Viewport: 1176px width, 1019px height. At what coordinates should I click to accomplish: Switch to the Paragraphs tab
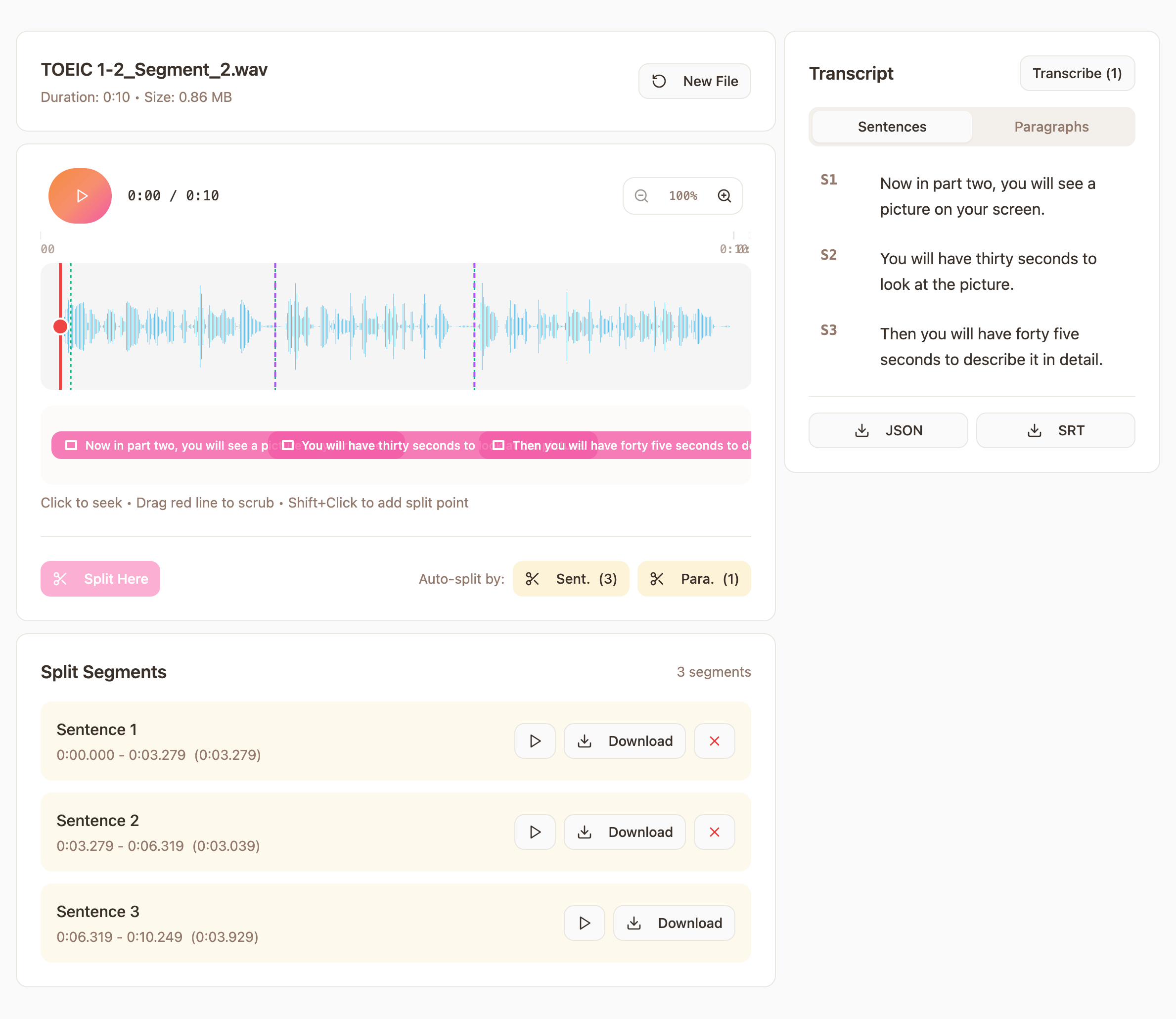point(1051,126)
